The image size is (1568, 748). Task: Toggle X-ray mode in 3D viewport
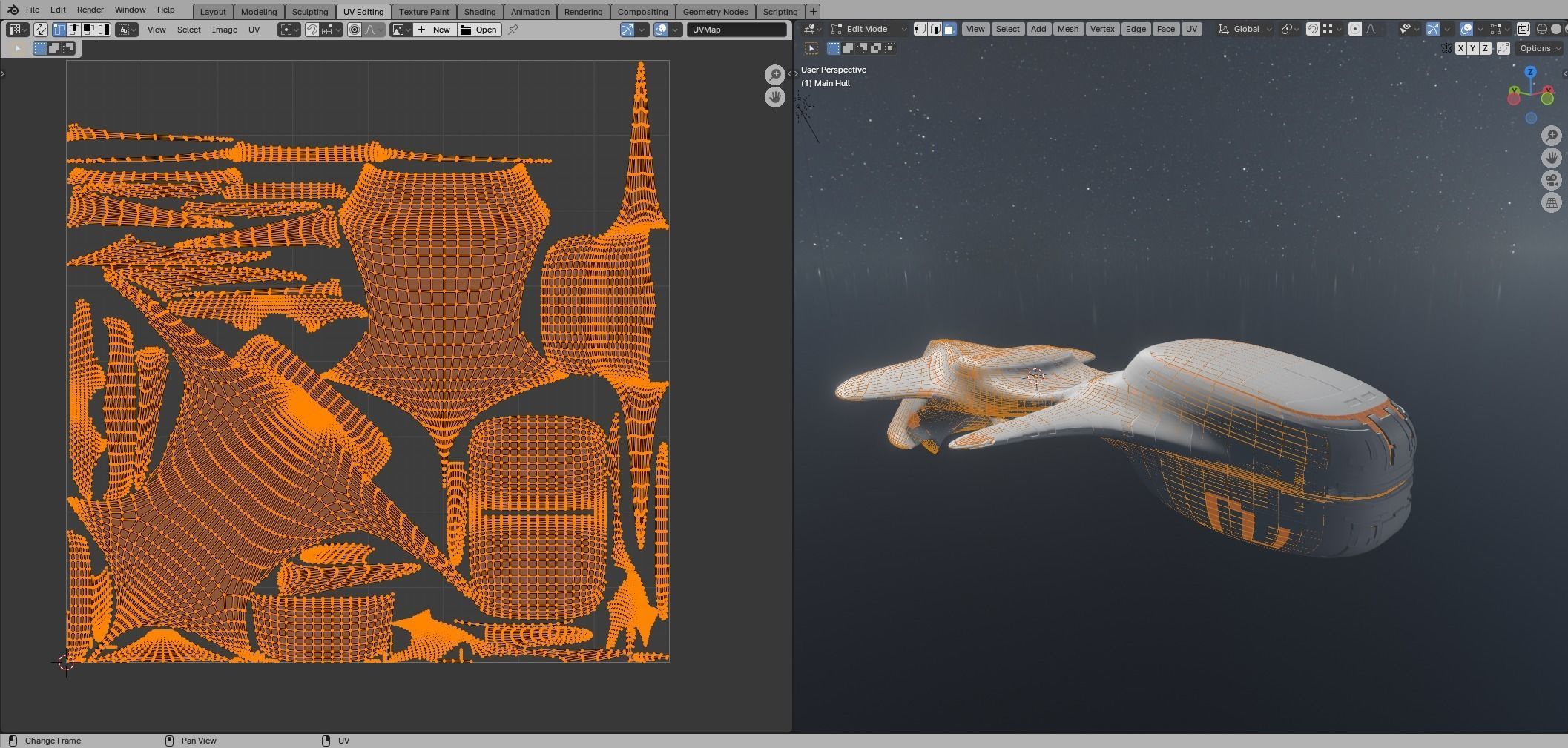1523,29
